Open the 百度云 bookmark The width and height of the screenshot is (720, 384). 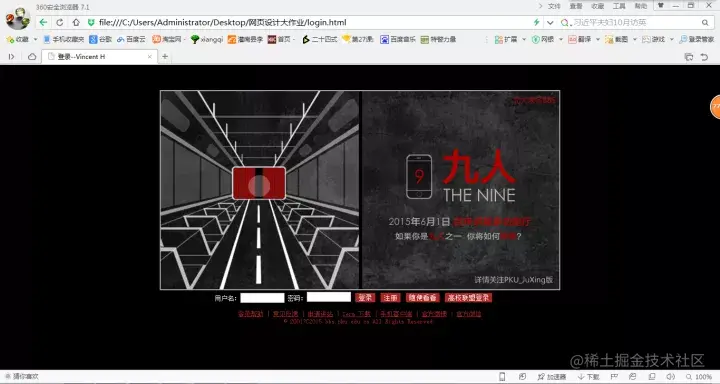point(131,40)
